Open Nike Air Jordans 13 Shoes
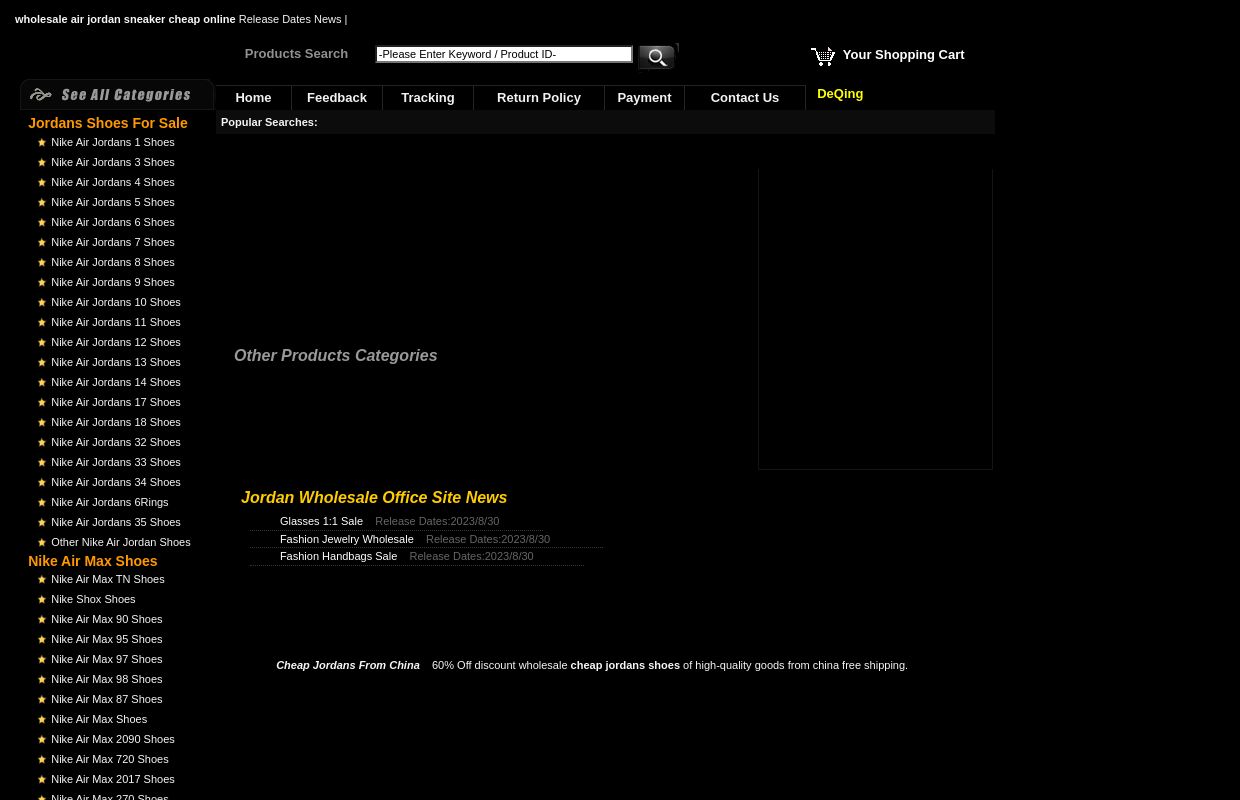This screenshot has width=1240, height=800. coord(116,362)
